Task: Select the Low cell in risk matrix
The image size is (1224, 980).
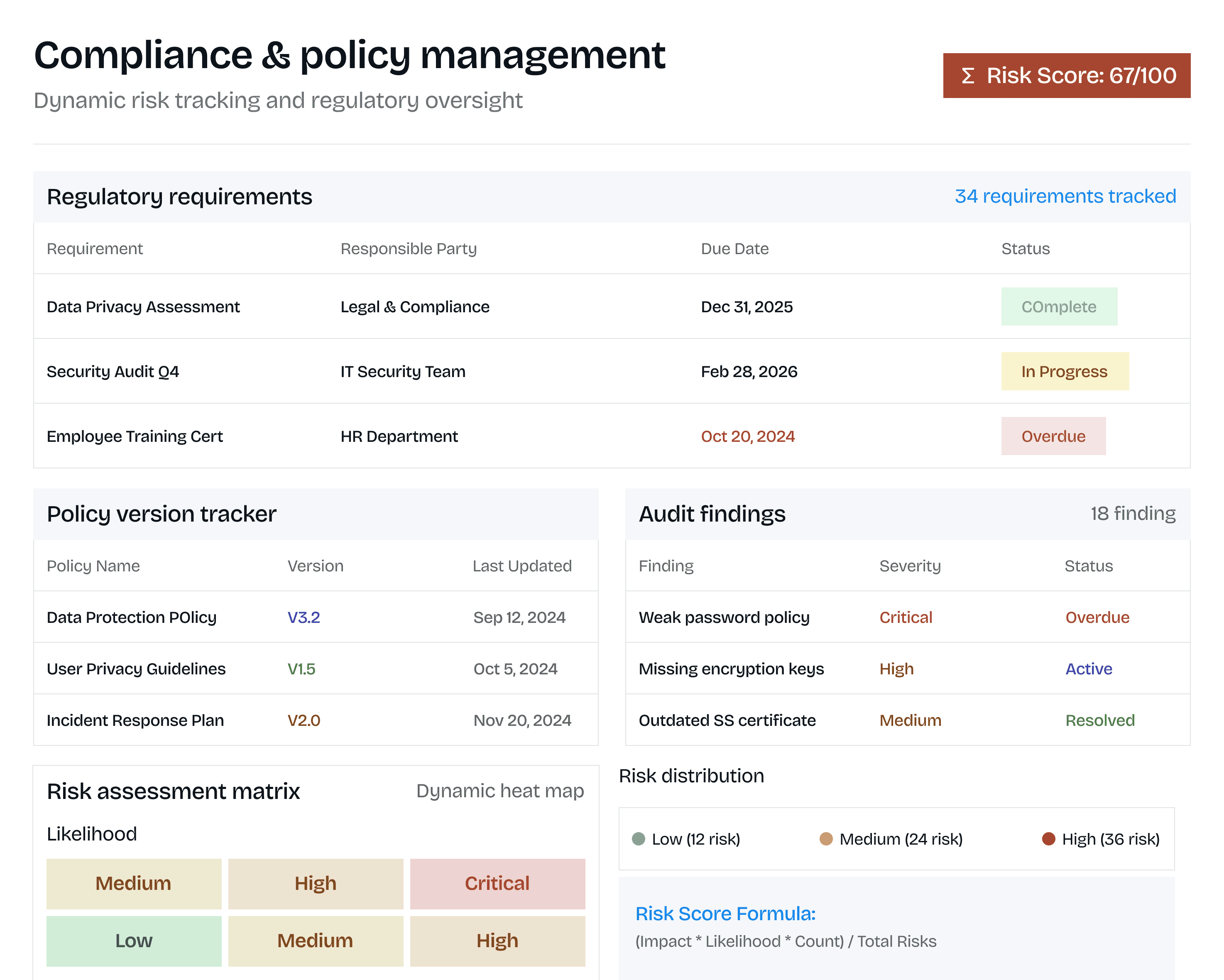Action: click(x=134, y=941)
